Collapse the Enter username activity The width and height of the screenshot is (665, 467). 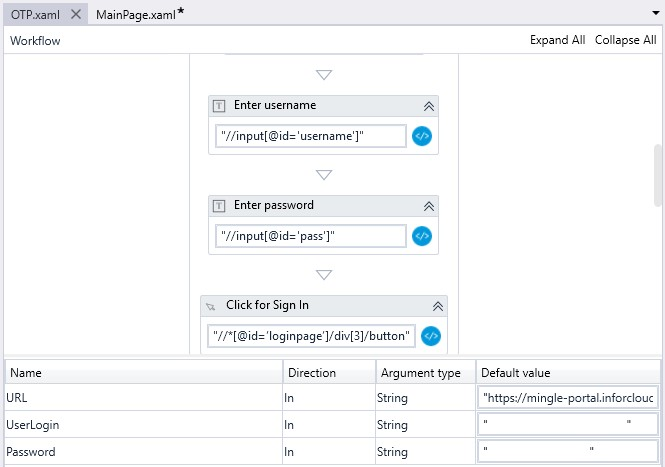click(428, 106)
